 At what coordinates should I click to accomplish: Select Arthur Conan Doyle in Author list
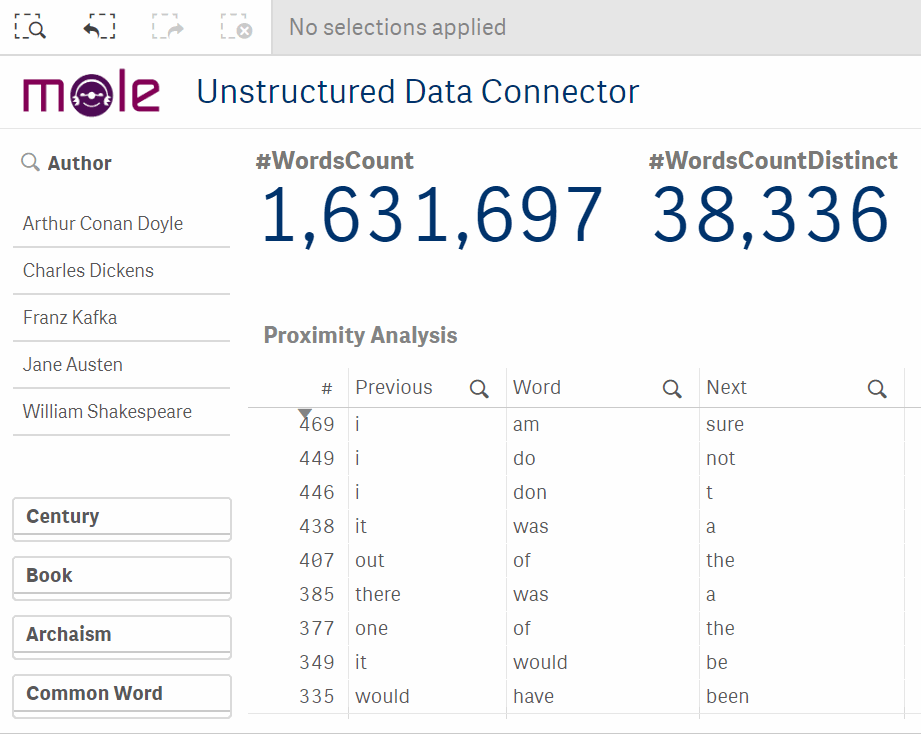122,224
